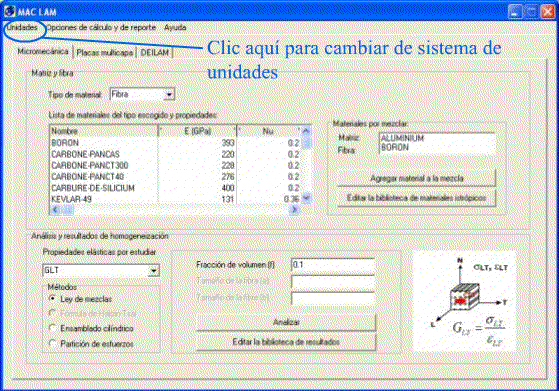
Task: Click the Analizar button
Action: 286,322
